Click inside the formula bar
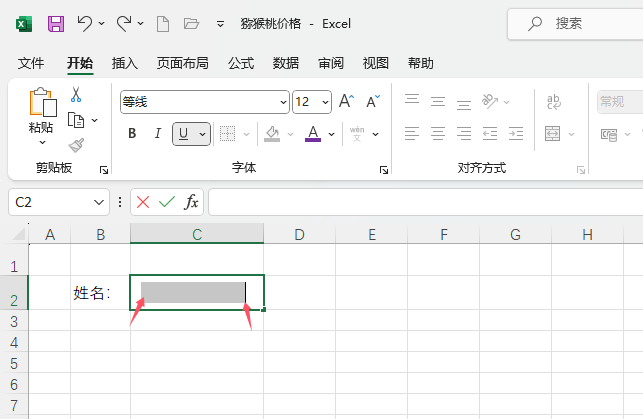 click(426, 202)
